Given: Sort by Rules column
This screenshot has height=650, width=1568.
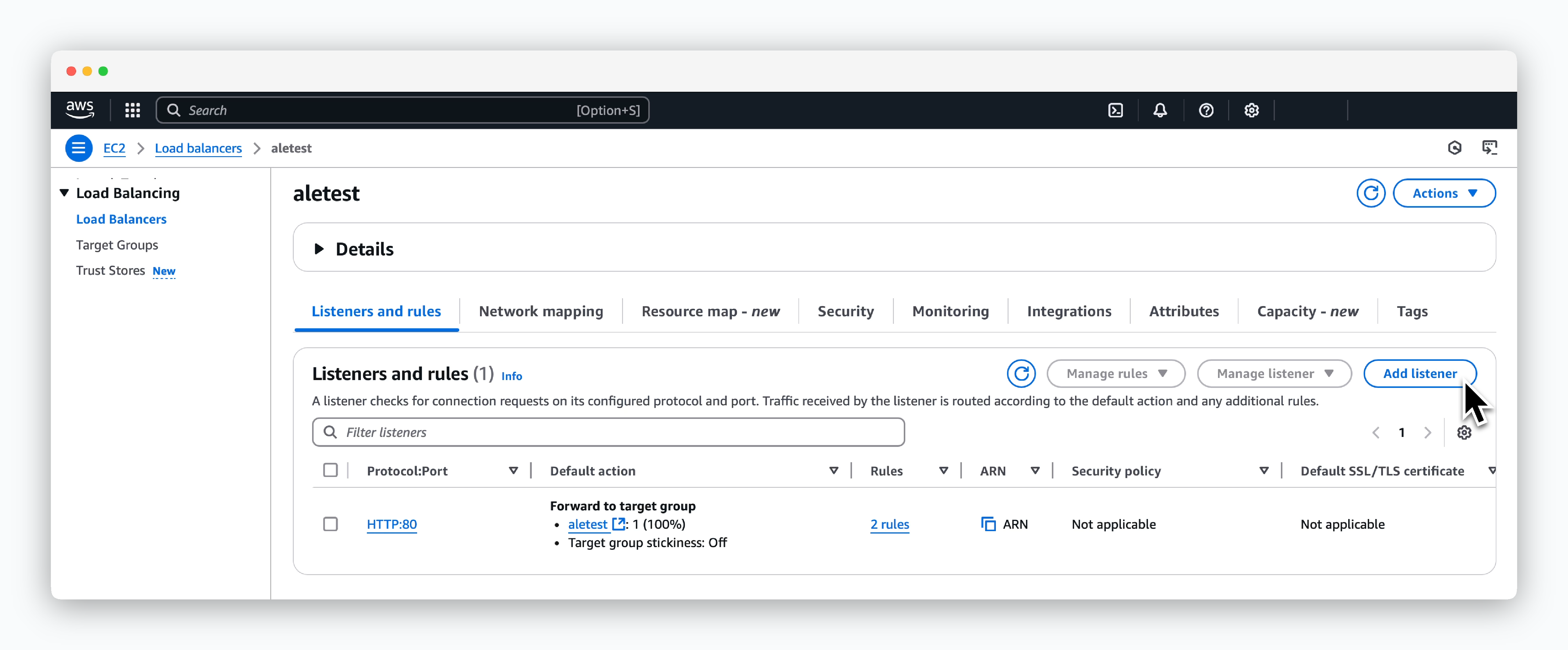Looking at the screenshot, I should click(x=943, y=471).
